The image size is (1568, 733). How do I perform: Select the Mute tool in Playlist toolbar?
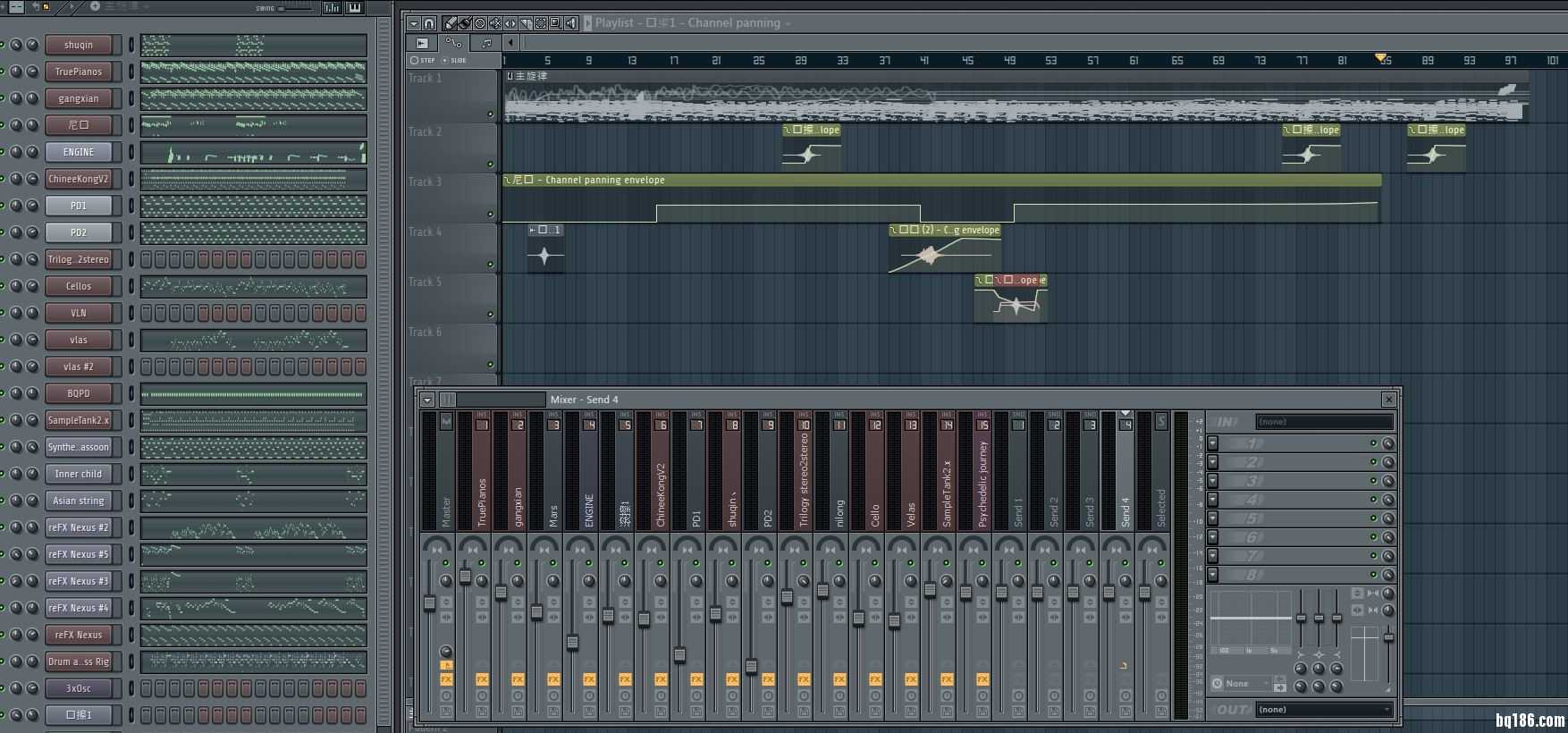(495, 23)
